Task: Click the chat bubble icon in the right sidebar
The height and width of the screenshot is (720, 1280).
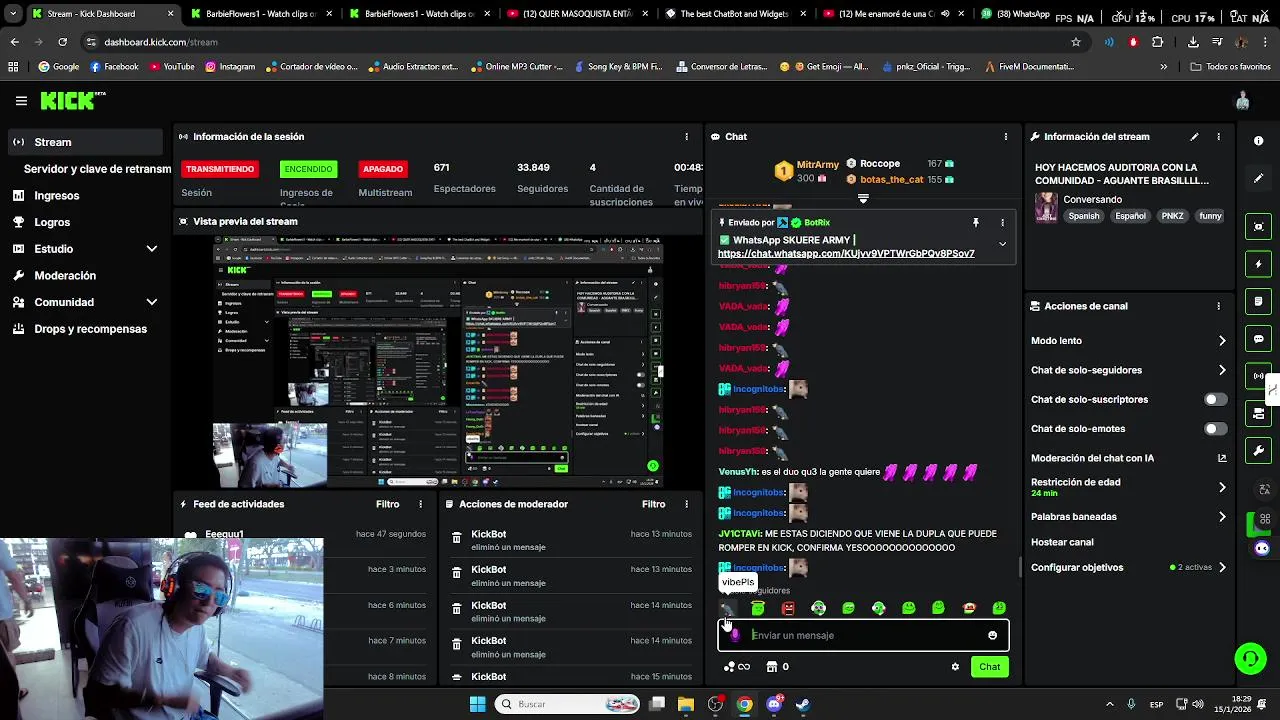Action: pos(1259,339)
